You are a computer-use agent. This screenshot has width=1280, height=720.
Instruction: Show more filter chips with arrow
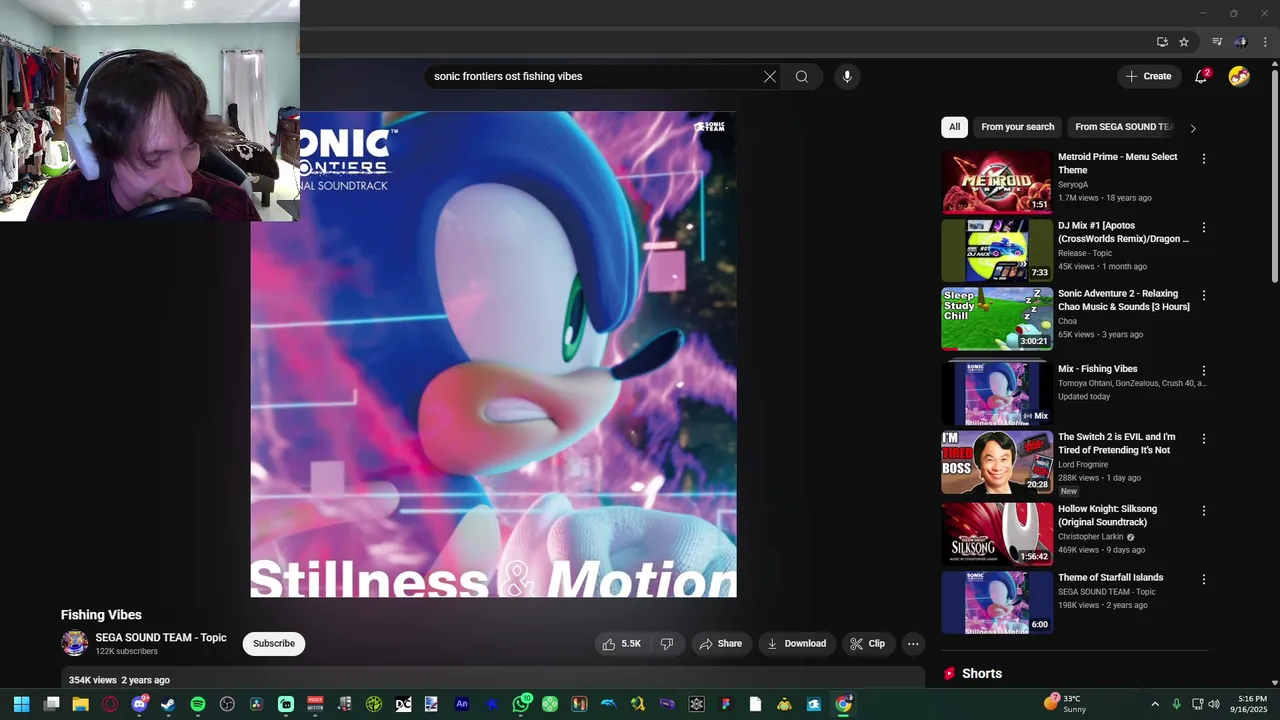(x=1193, y=128)
